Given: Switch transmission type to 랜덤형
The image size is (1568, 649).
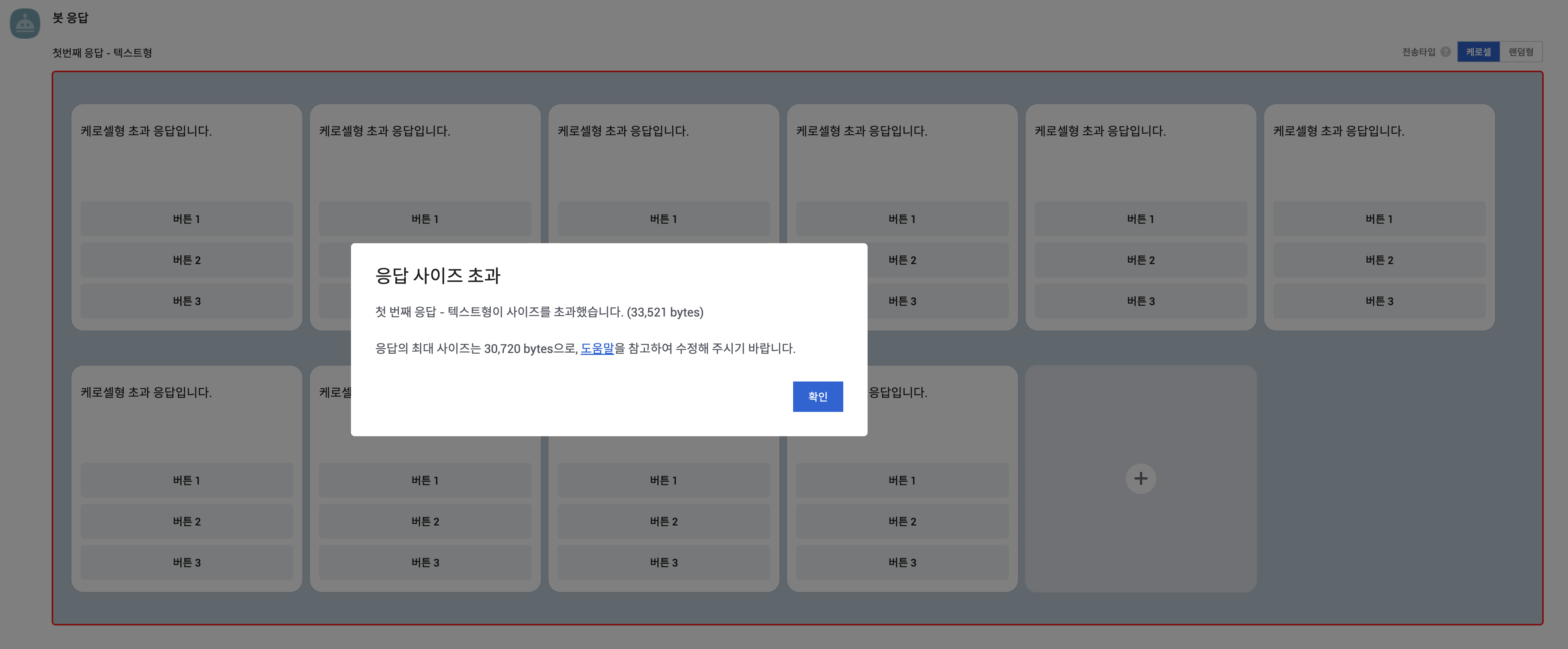Looking at the screenshot, I should pyautogui.click(x=1521, y=52).
